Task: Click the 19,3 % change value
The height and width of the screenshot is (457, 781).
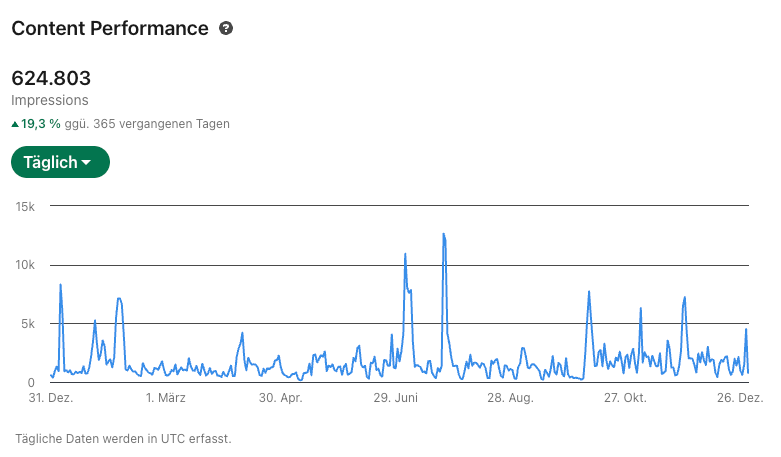Action: pos(41,125)
